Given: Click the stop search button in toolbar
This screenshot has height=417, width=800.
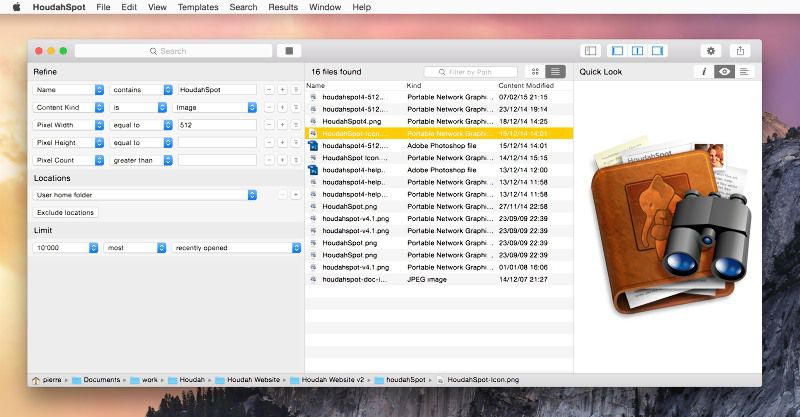Looking at the screenshot, I should 289,51.
